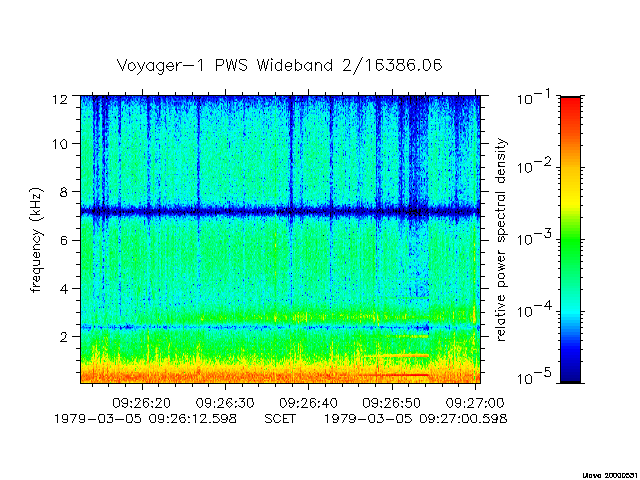Click the 09:26:50 time axis label
The height and width of the screenshot is (480, 640).
click(x=391, y=403)
